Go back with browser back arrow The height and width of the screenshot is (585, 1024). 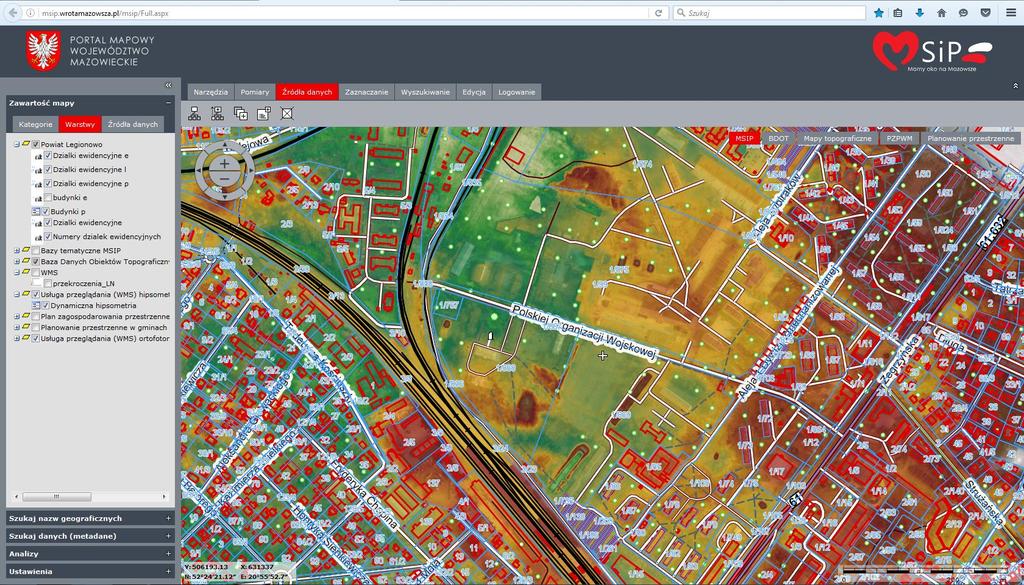12,12
